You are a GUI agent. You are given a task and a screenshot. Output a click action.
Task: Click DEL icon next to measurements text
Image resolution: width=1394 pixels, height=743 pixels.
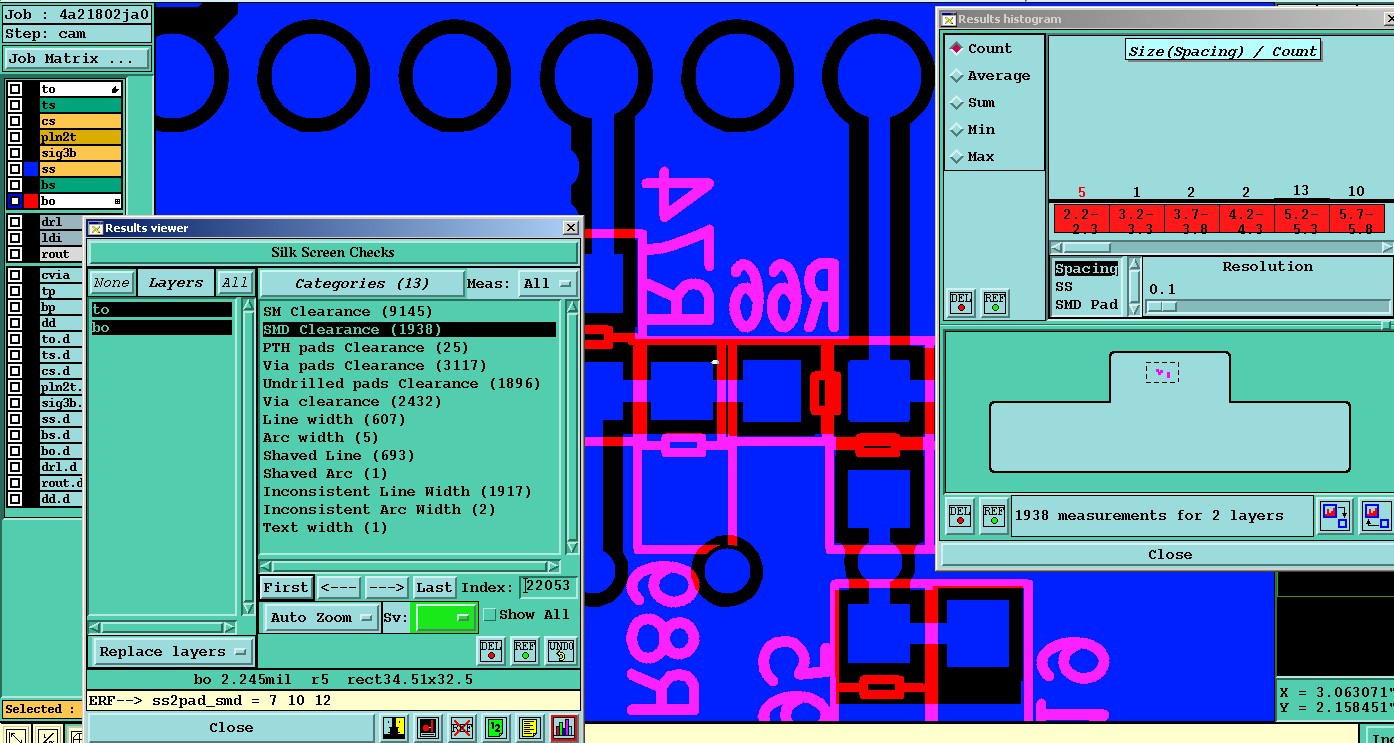(960, 515)
